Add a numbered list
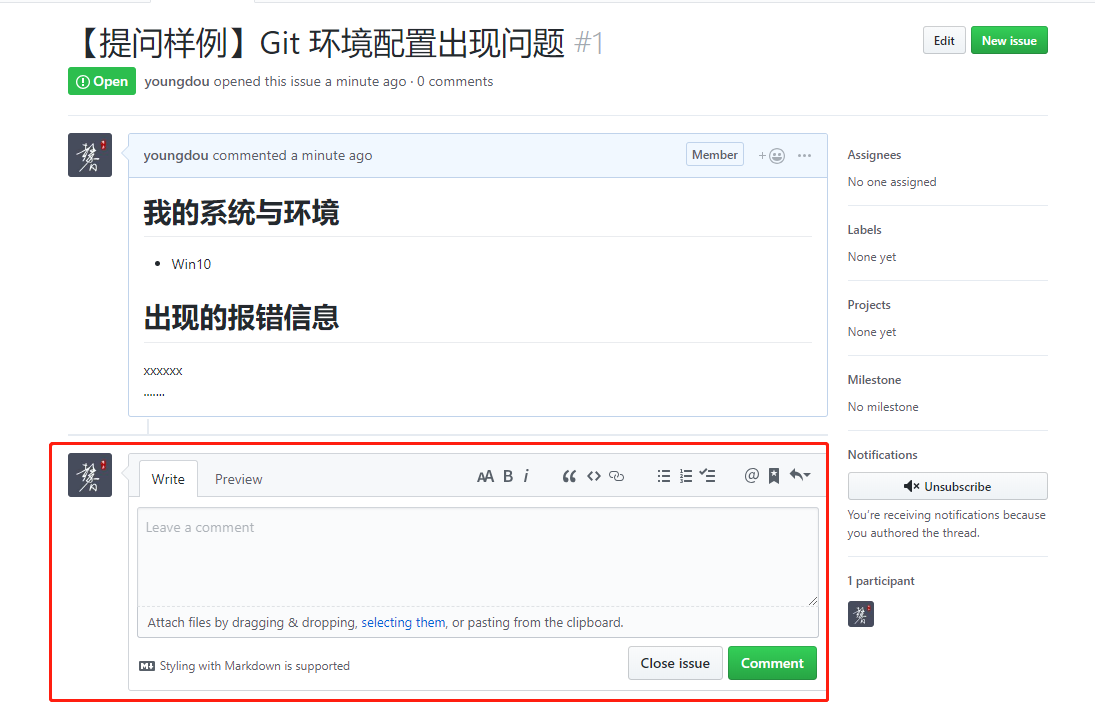This screenshot has width=1095, height=720. (686, 476)
